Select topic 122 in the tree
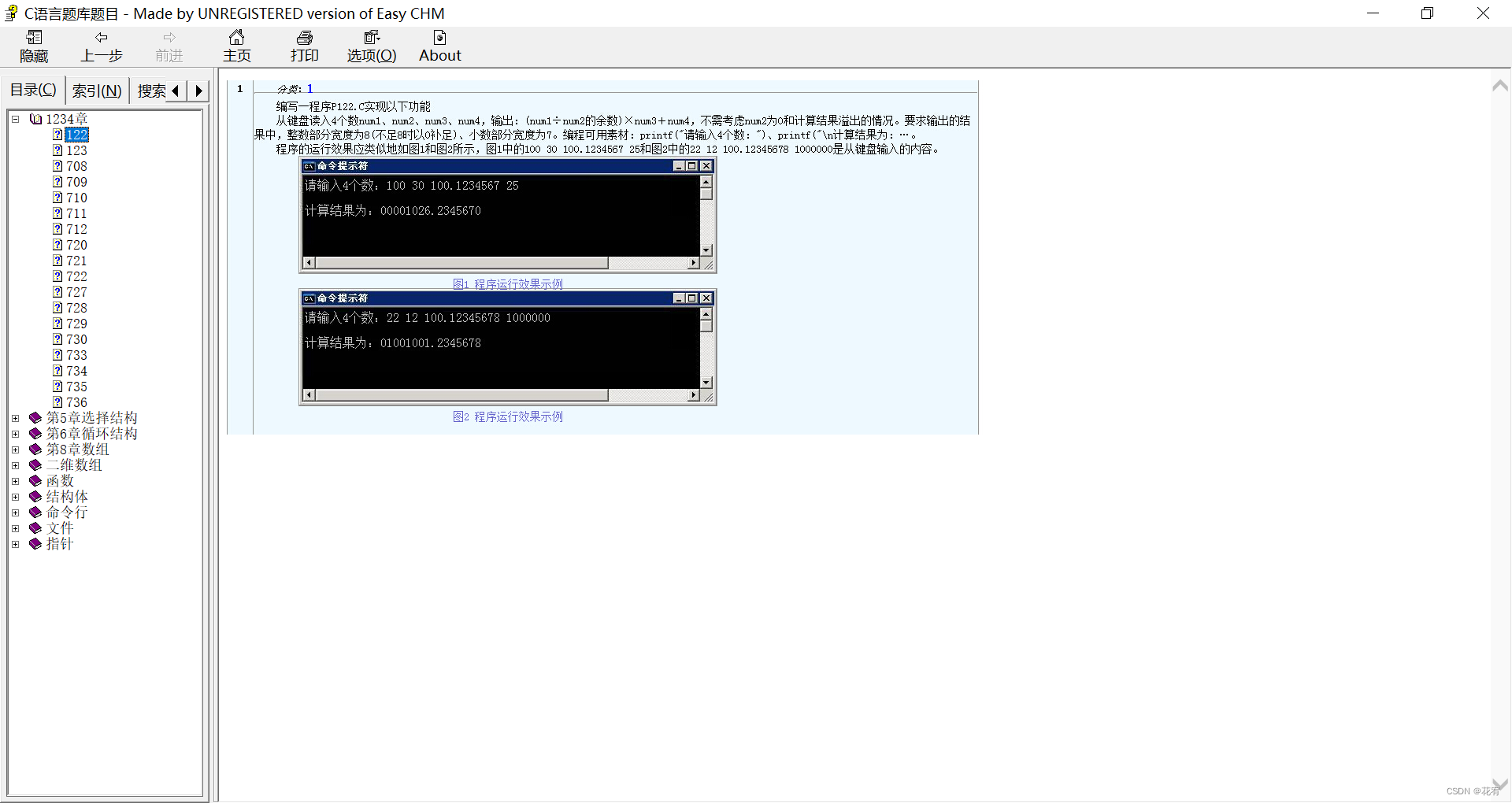This screenshot has height=803, width=1512. pos(76,135)
